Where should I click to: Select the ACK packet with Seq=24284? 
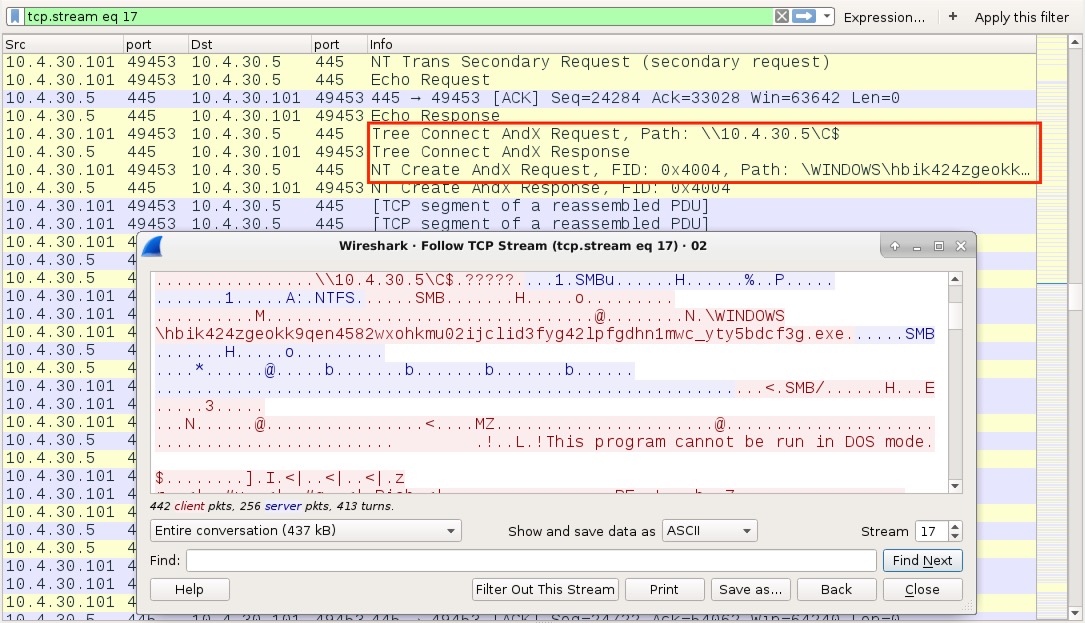pos(519,98)
